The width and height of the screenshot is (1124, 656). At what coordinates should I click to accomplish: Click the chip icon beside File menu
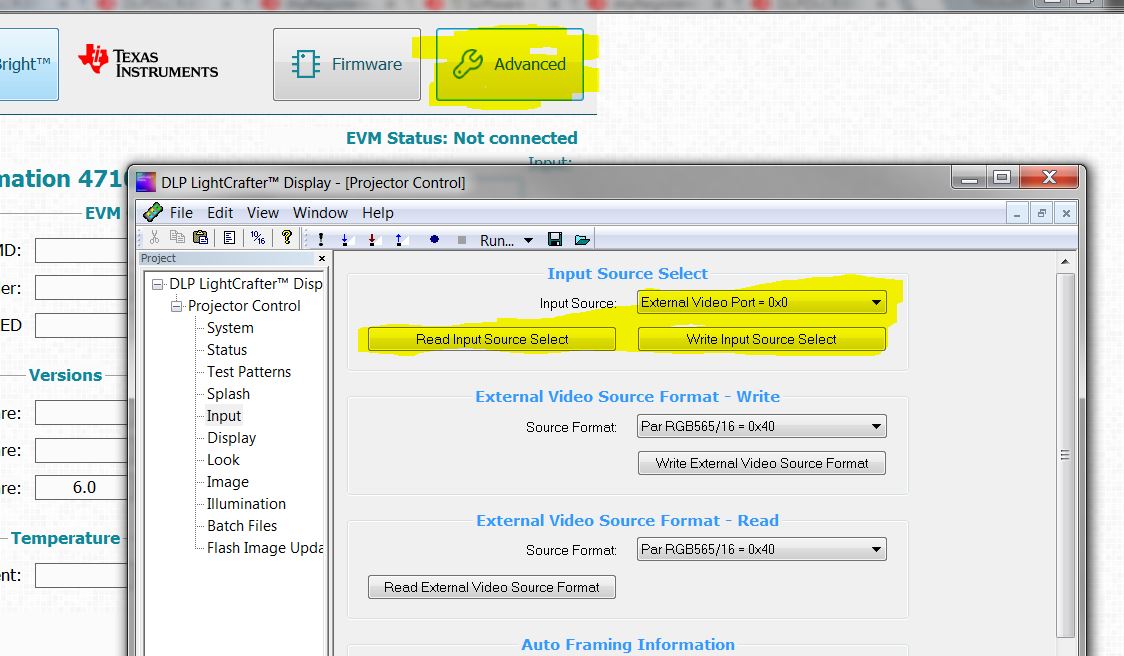[x=153, y=212]
